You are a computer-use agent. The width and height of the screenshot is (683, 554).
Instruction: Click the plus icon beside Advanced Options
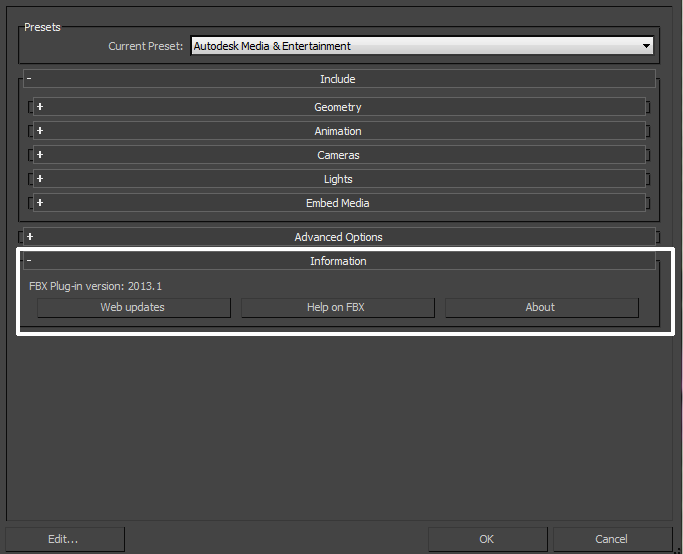point(30,237)
